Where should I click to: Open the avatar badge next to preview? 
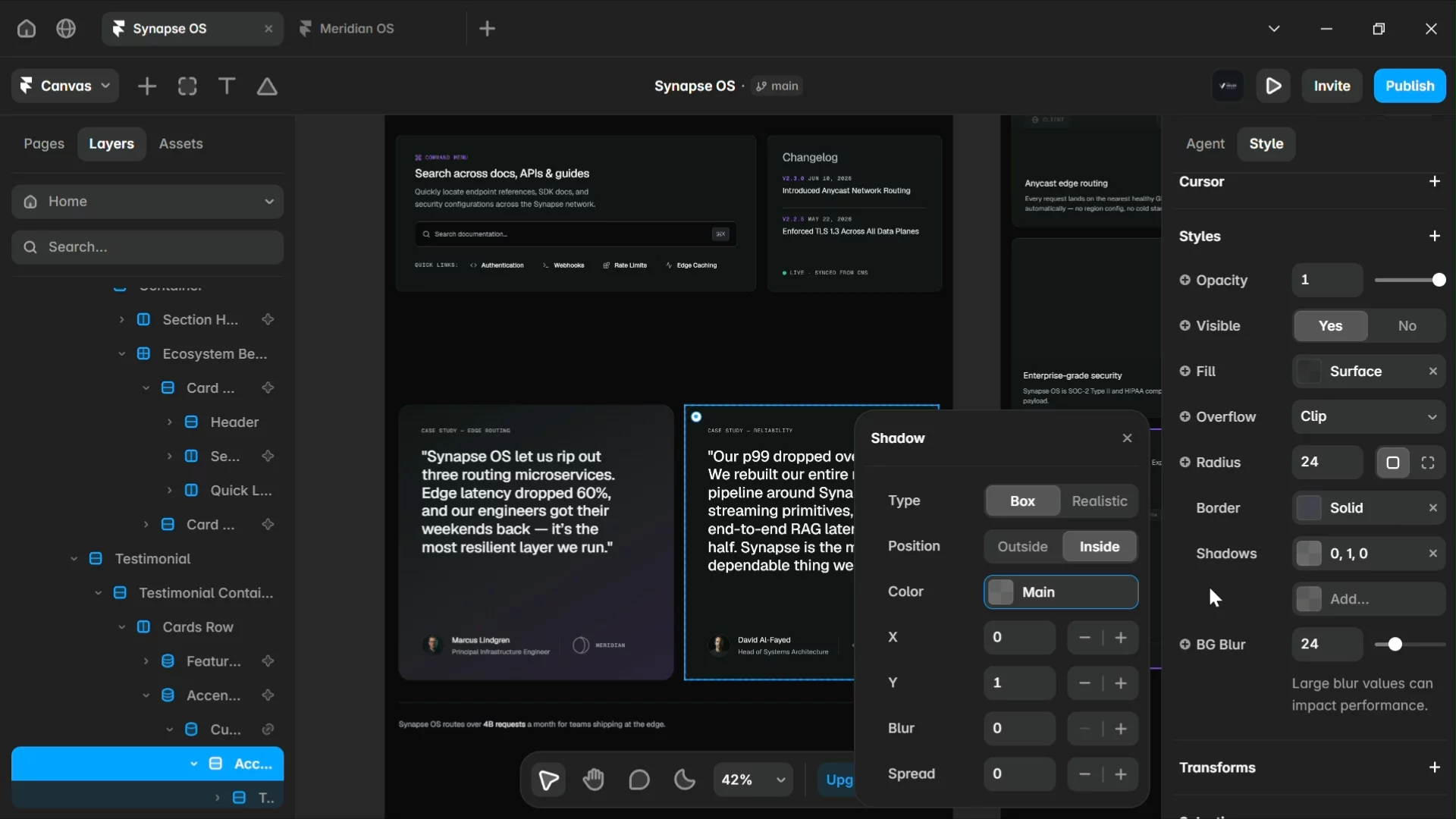point(1228,86)
